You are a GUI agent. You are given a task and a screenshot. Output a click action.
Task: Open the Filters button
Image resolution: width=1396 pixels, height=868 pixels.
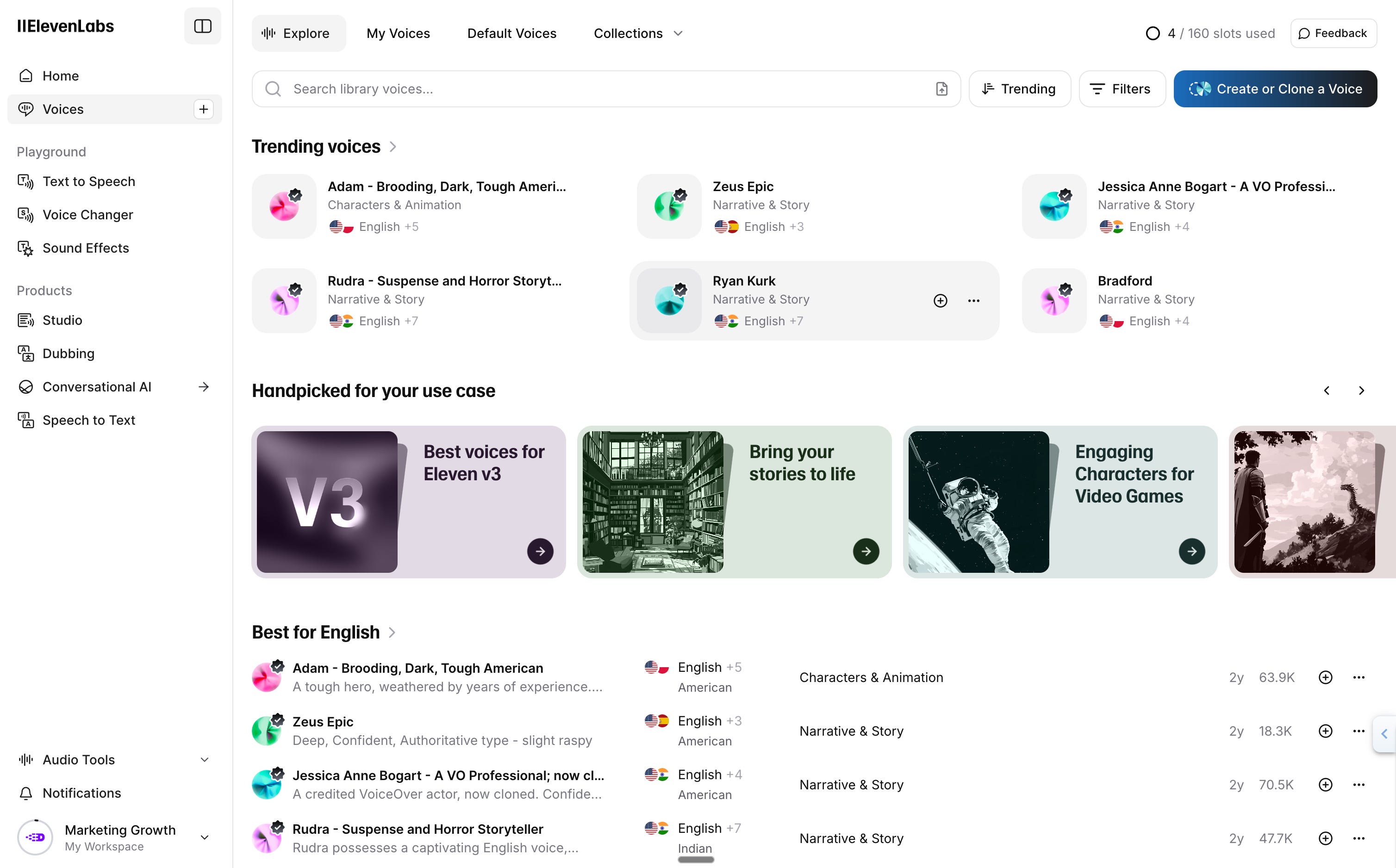[x=1122, y=89]
